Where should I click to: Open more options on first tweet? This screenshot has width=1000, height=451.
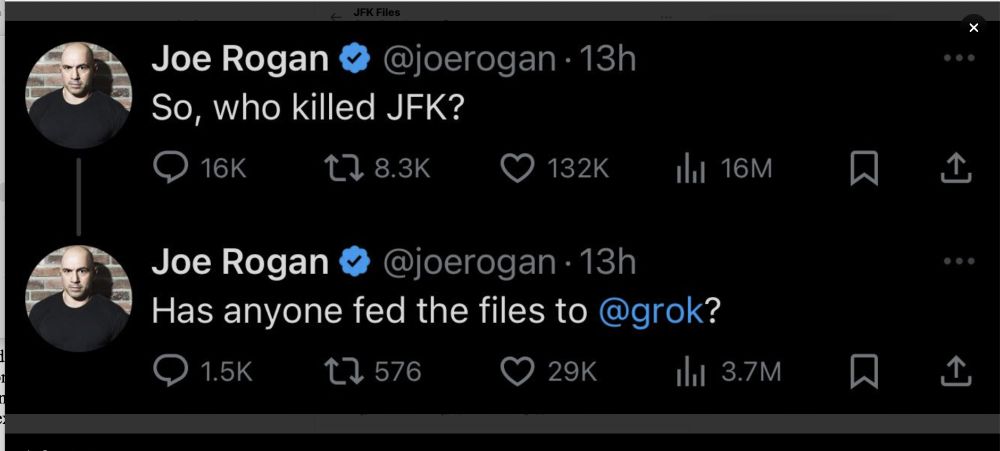tap(958, 59)
